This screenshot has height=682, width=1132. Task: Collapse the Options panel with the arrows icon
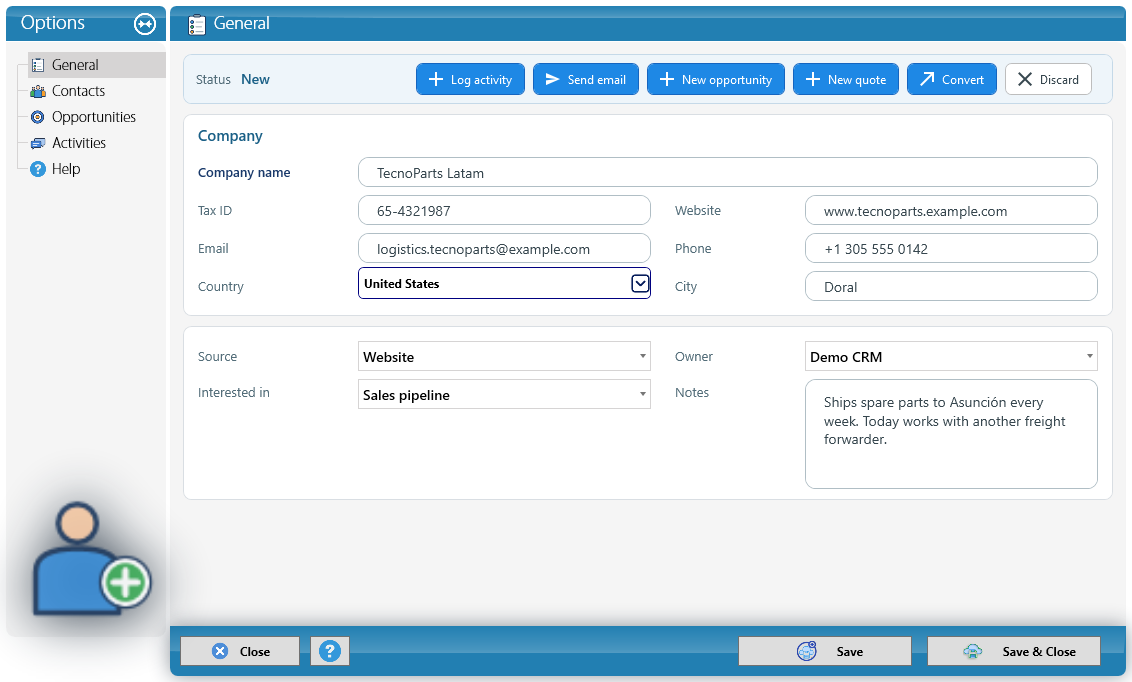[145, 24]
